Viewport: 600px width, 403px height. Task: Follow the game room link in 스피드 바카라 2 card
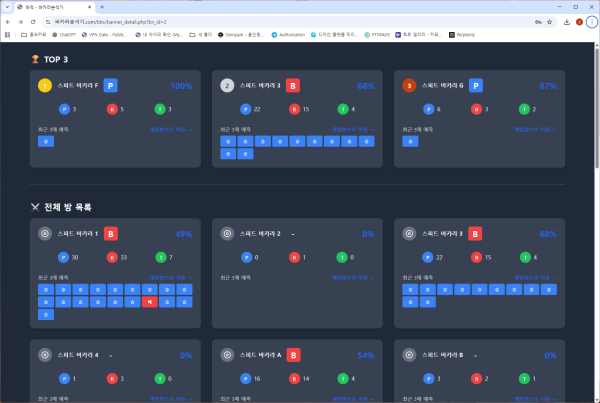click(350, 277)
